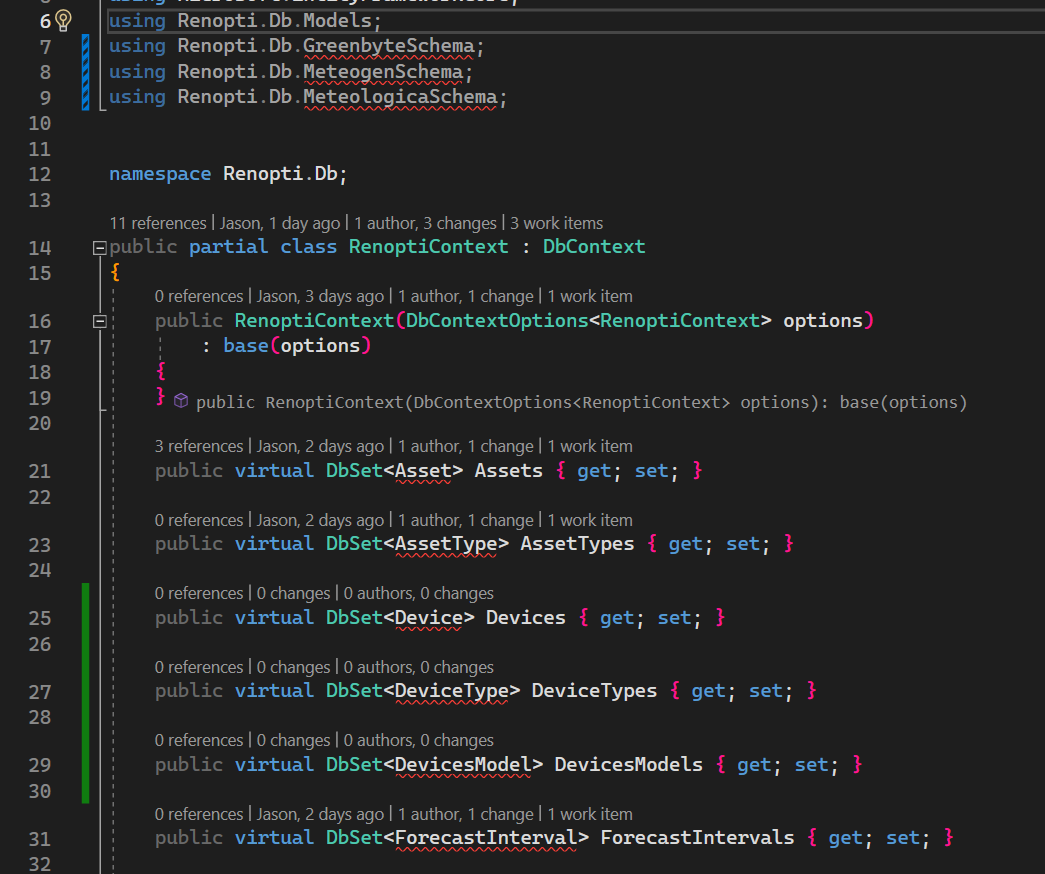Click the namespace keyword on line 12
The width and height of the screenshot is (1045, 874).
click(x=160, y=173)
